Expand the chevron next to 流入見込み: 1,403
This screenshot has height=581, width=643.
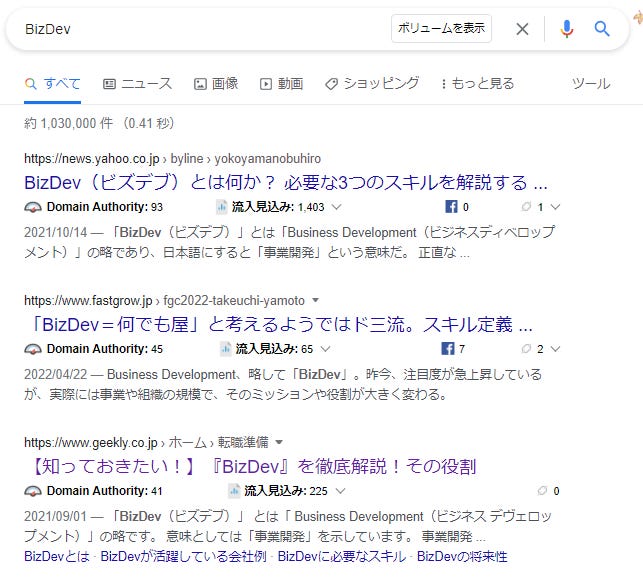point(336,207)
